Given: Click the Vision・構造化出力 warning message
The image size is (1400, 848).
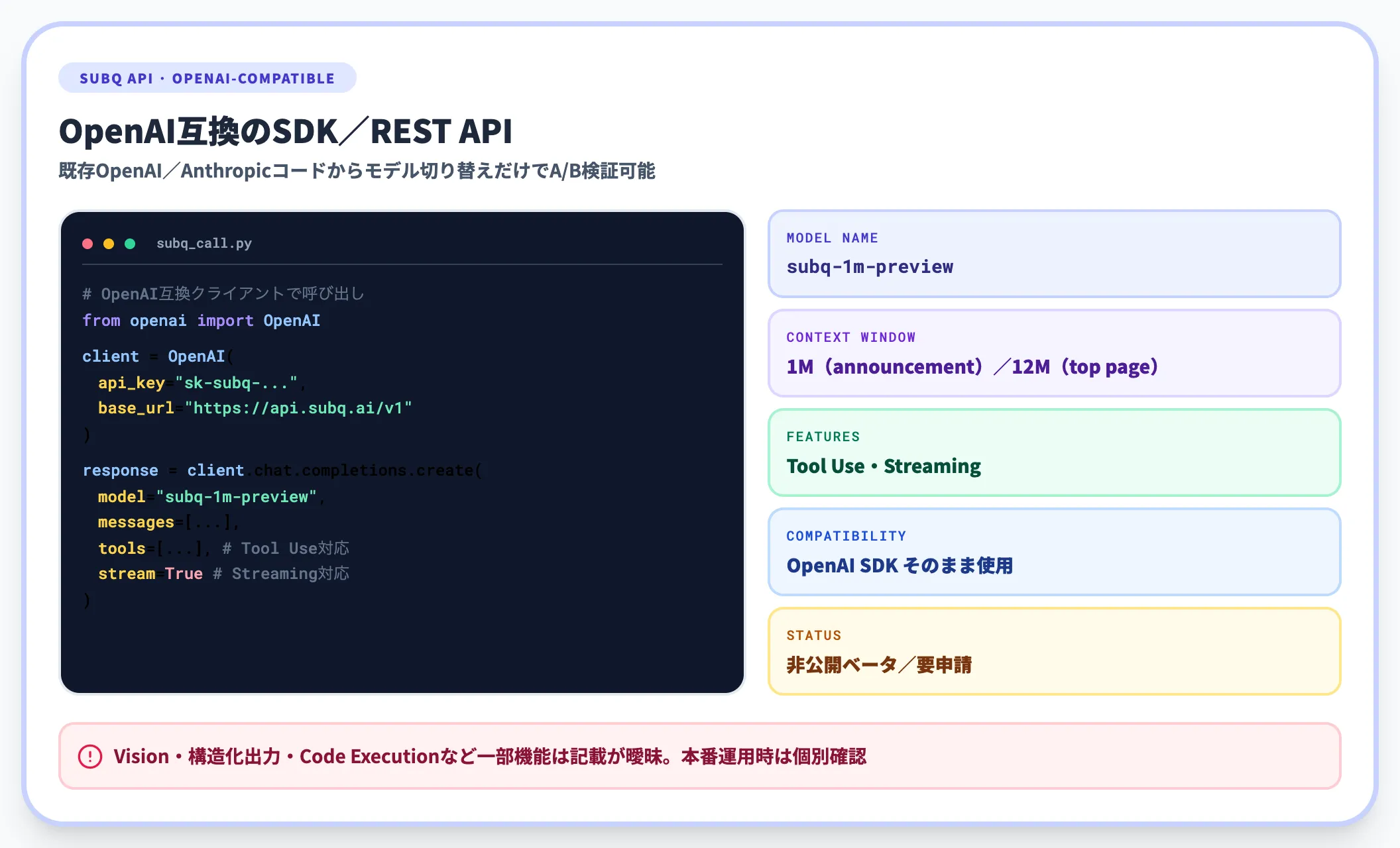Looking at the screenshot, I should click(490, 757).
